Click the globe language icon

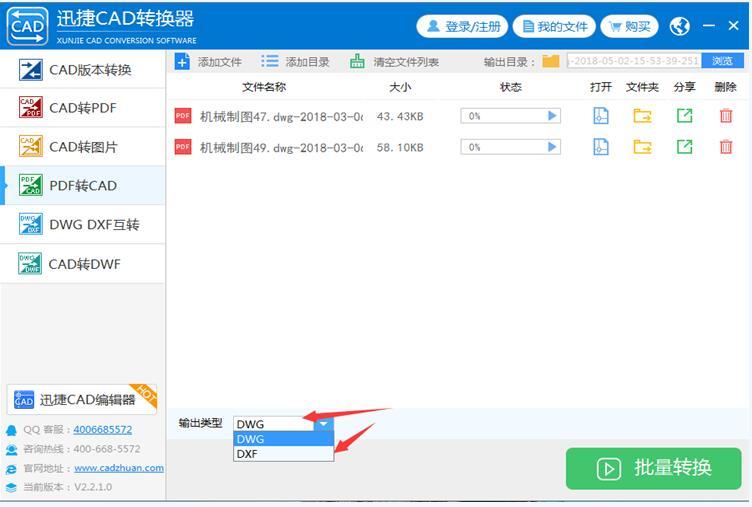(680, 26)
